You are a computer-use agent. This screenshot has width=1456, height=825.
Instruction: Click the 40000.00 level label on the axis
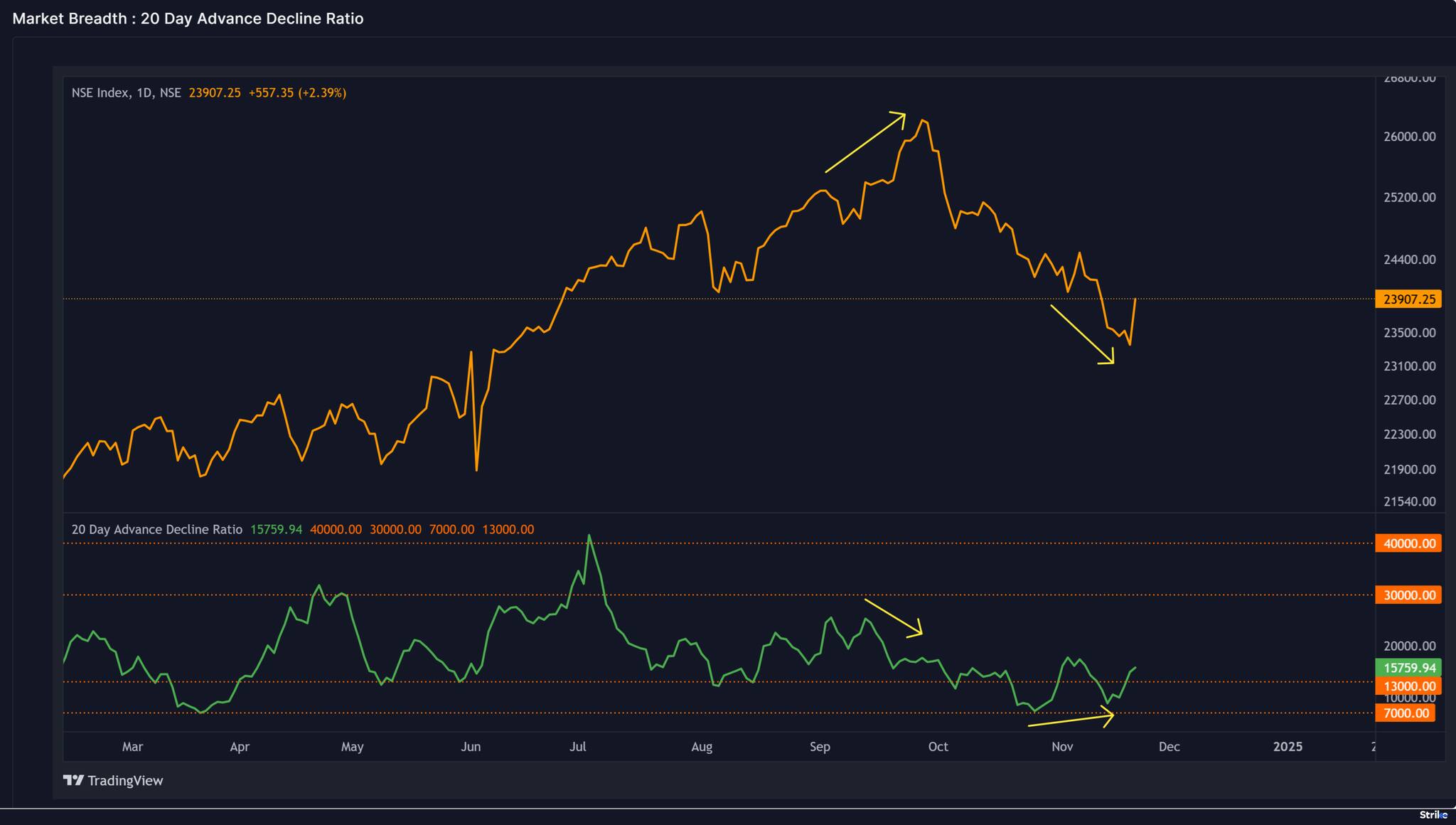pyautogui.click(x=1408, y=543)
